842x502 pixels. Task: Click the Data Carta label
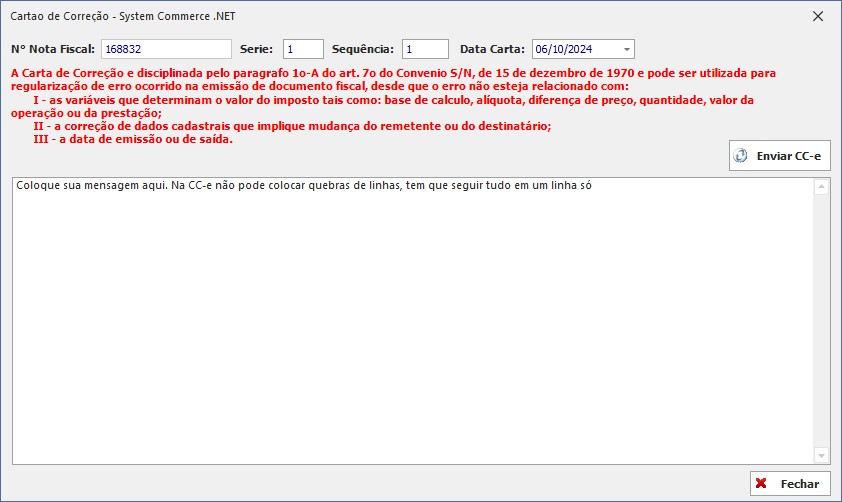coord(492,49)
